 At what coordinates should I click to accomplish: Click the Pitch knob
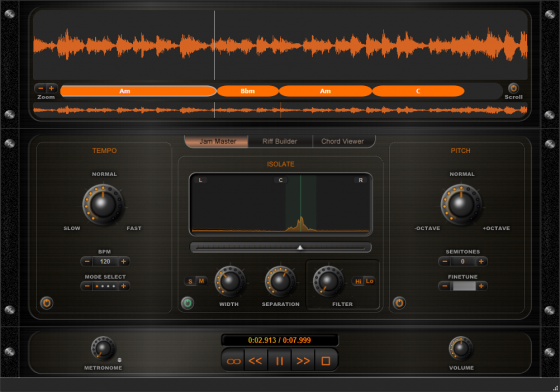(461, 204)
